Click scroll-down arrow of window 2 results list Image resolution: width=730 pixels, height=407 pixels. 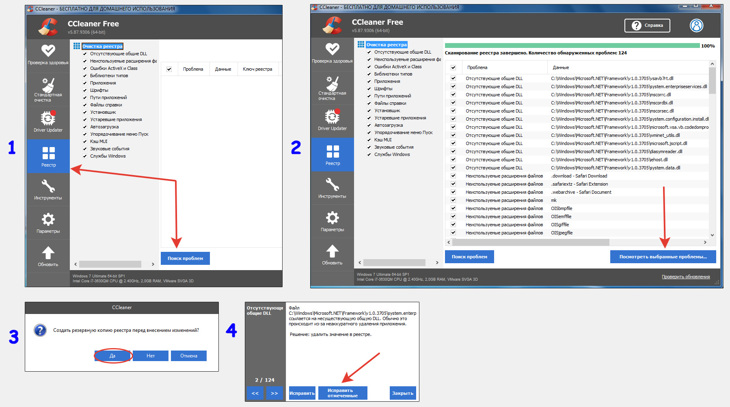pos(712,235)
